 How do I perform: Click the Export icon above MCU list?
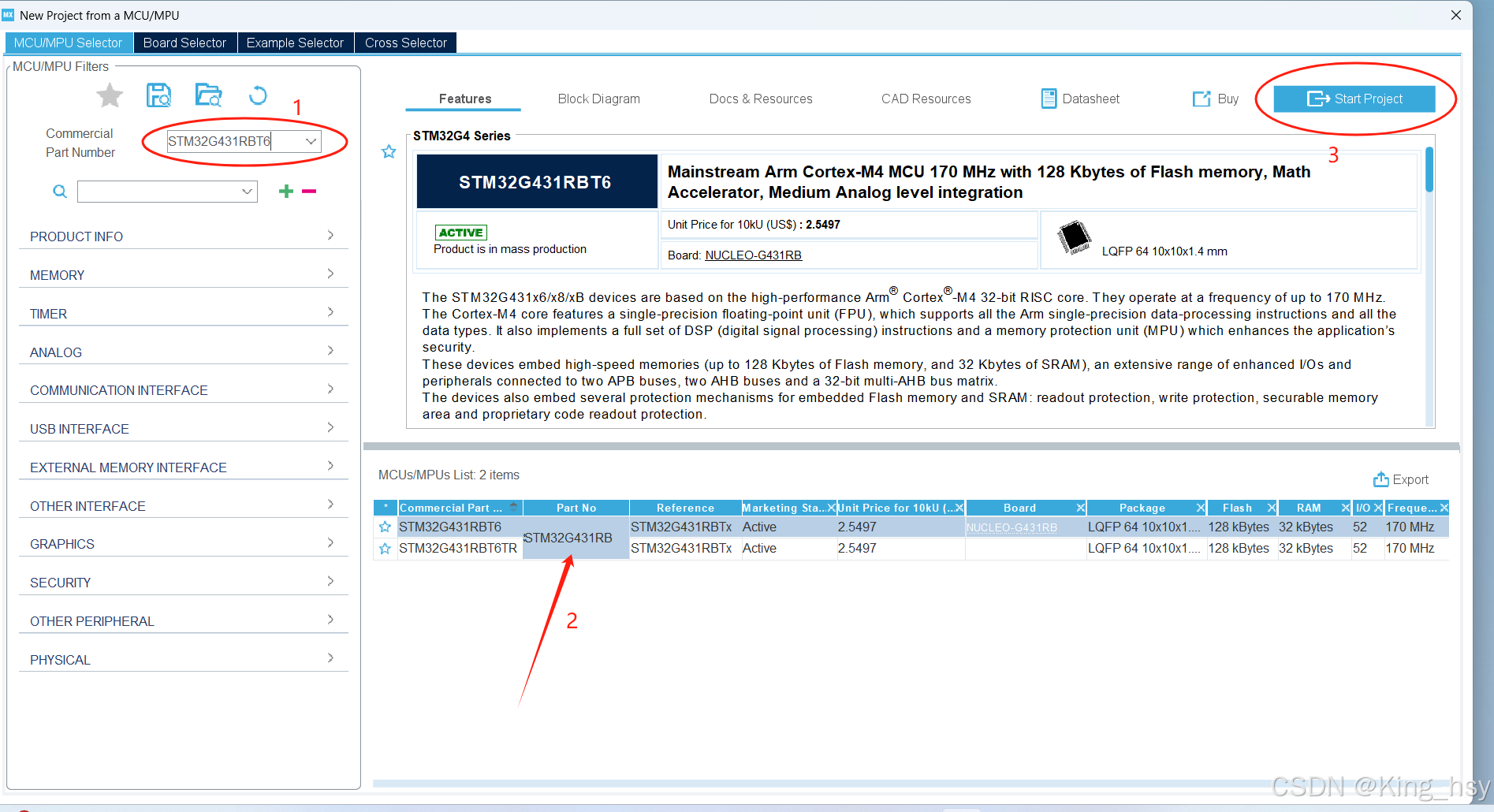(x=1381, y=479)
